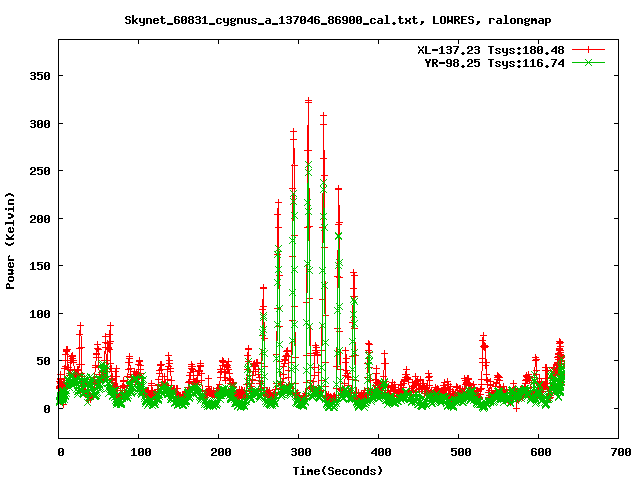Click the 500 x-axis tick label

pos(461,452)
